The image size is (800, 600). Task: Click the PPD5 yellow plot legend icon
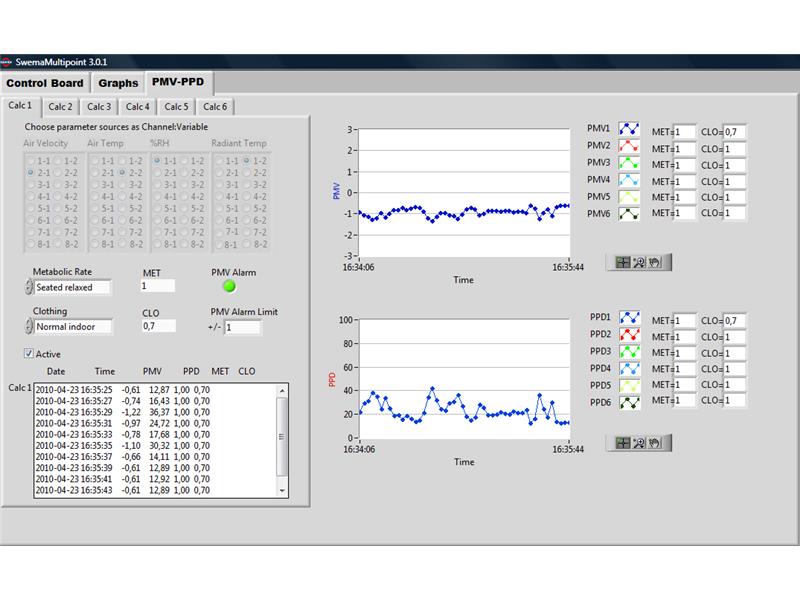point(630,385)
